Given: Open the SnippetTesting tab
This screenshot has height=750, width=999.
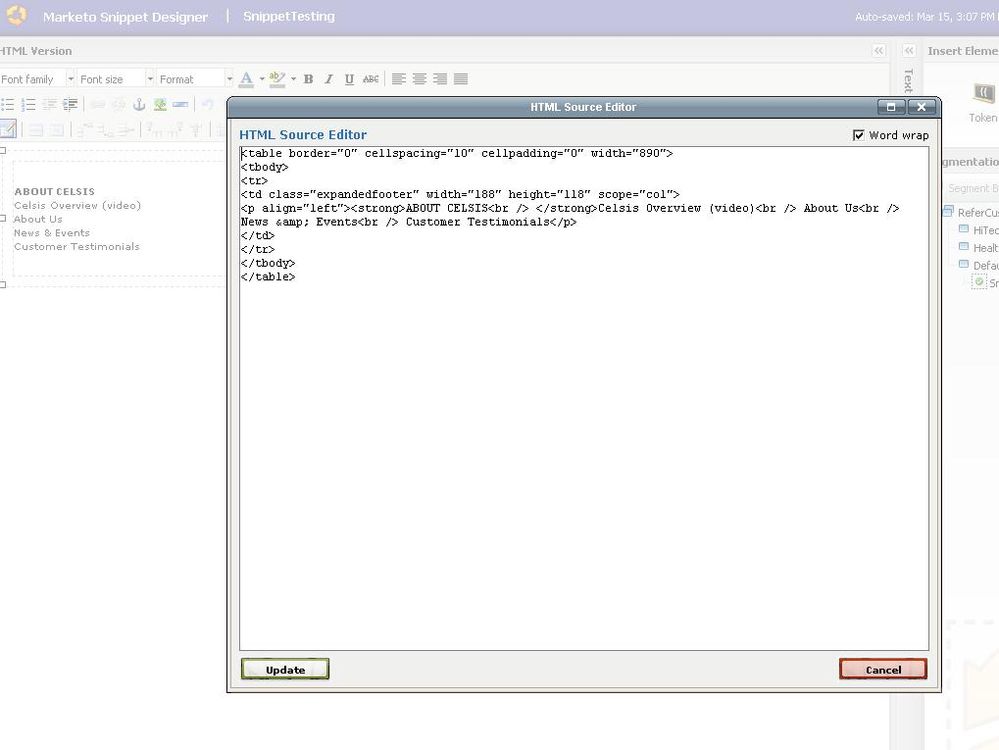Looking at the screenshot, I should [x=289, y=16].
